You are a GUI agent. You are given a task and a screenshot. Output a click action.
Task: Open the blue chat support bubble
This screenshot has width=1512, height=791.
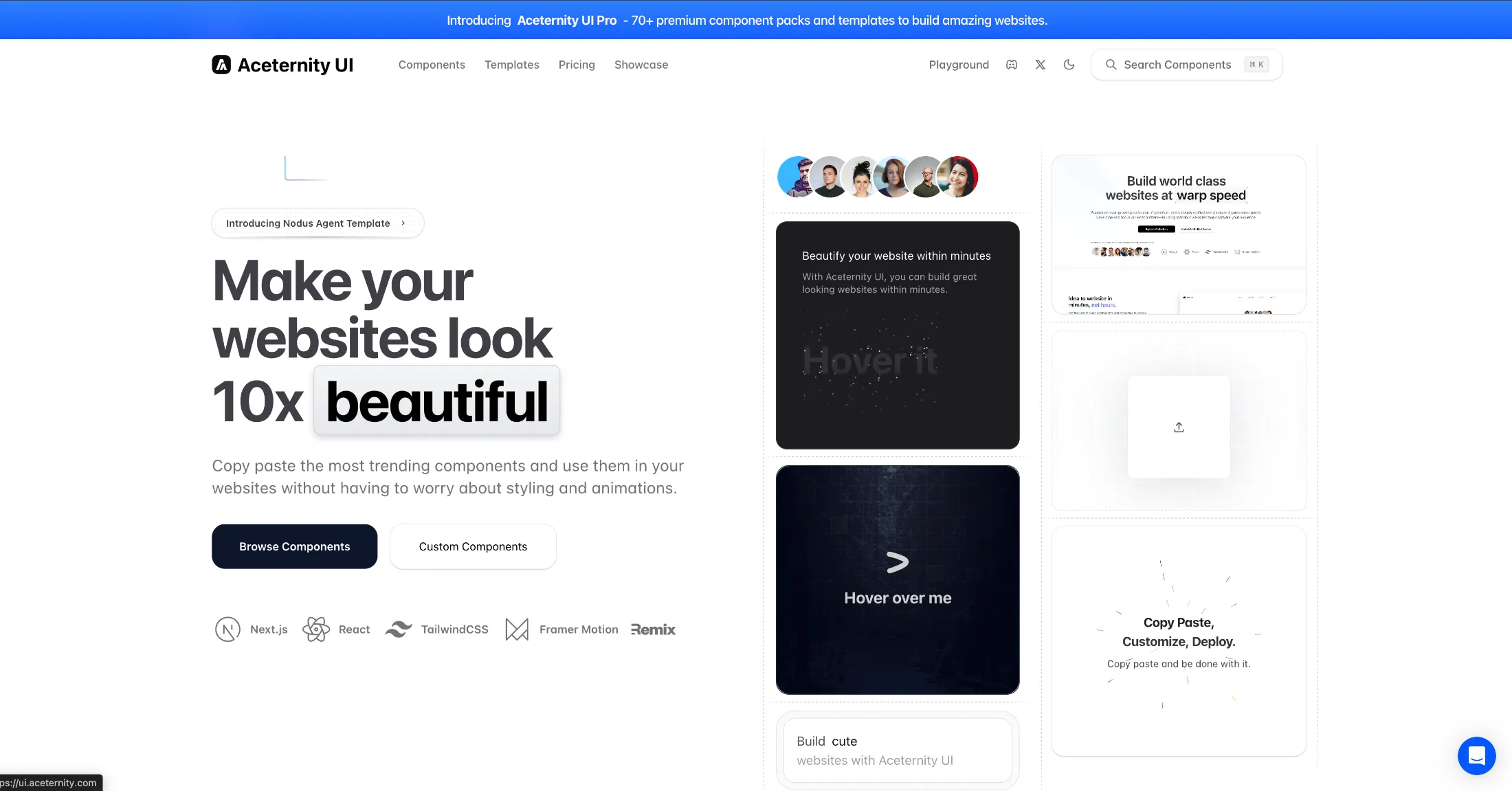(1476, 755)
